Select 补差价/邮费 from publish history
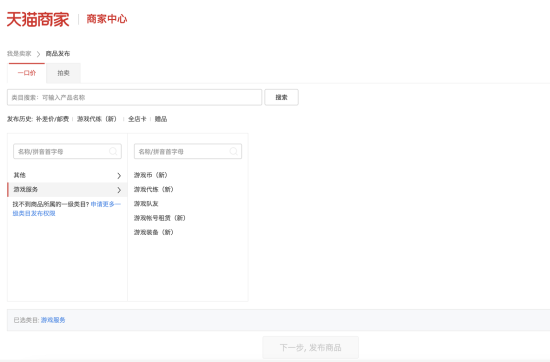The height and width of the screenshot is (362, 550). (52, 119)
